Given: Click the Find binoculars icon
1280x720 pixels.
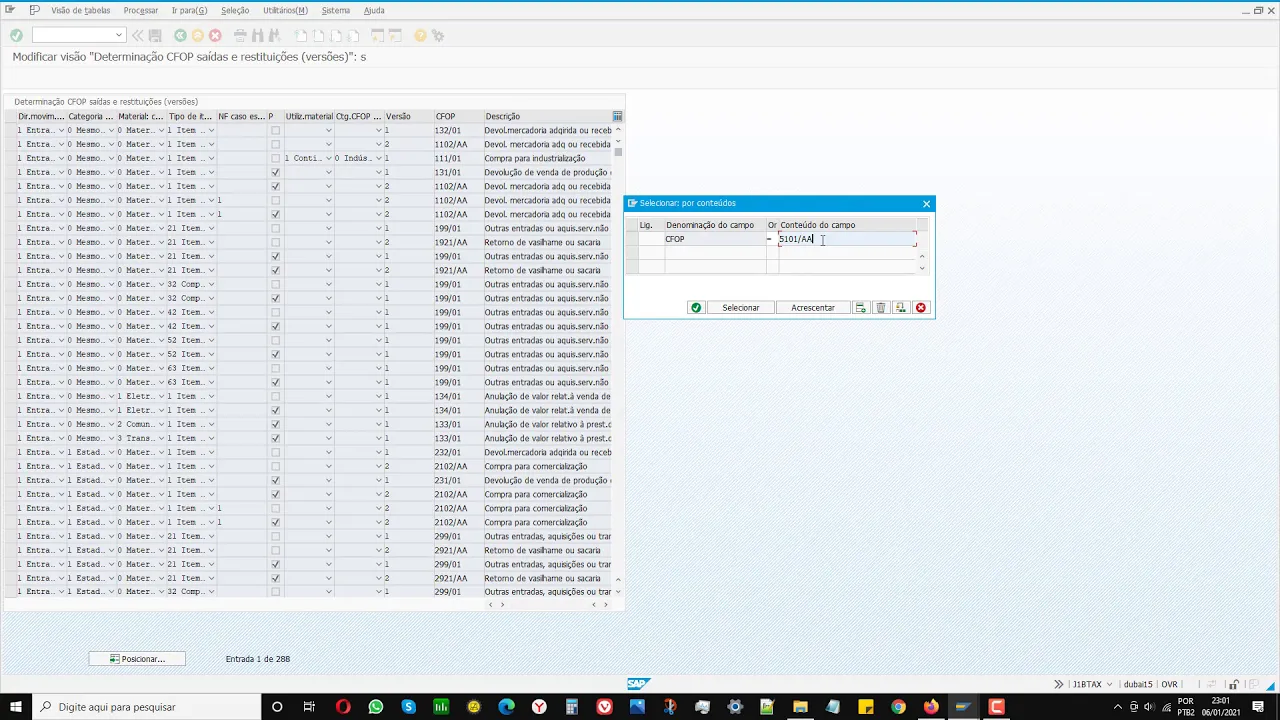Looking at the screenshot, I should 260,35.
